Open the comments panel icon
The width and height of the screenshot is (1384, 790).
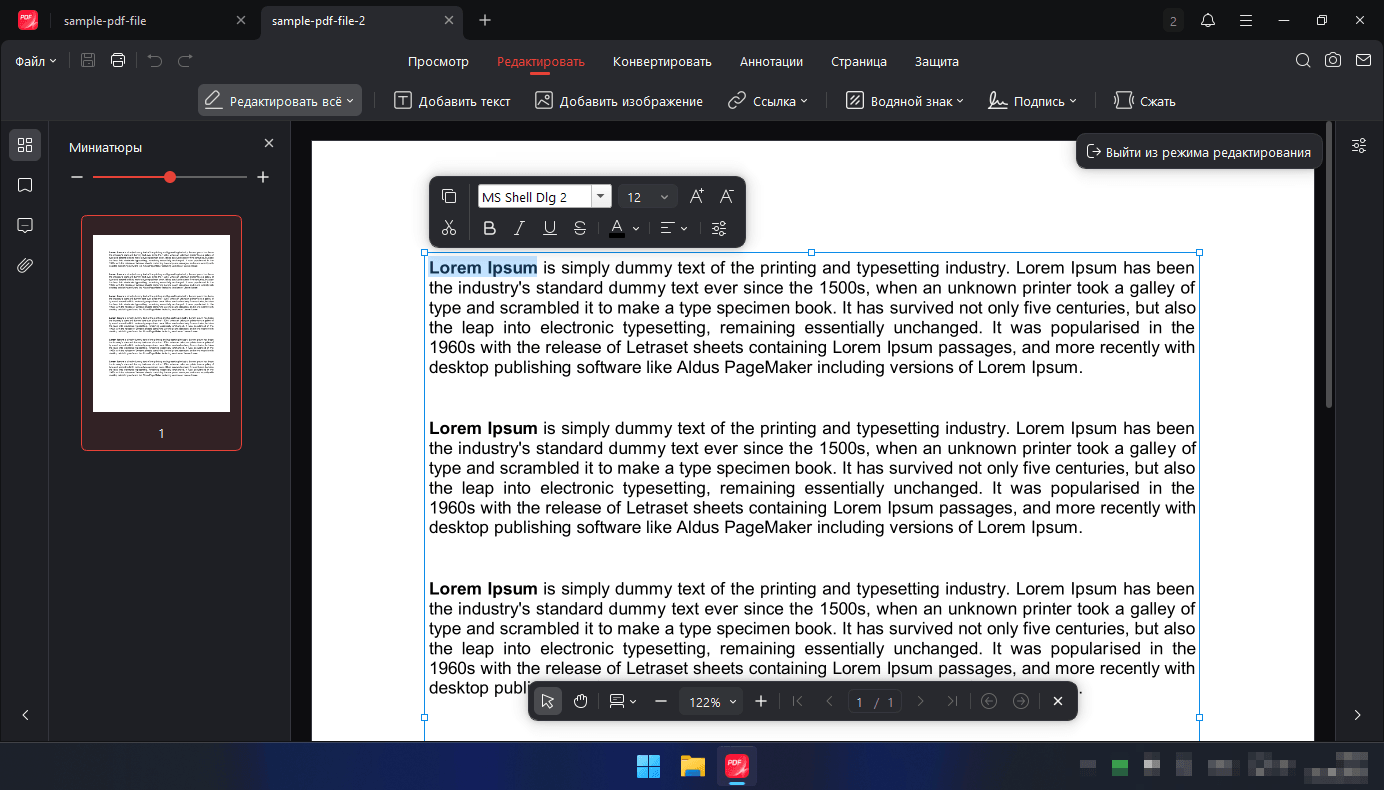pyautogui.click(x=25, y=225)
